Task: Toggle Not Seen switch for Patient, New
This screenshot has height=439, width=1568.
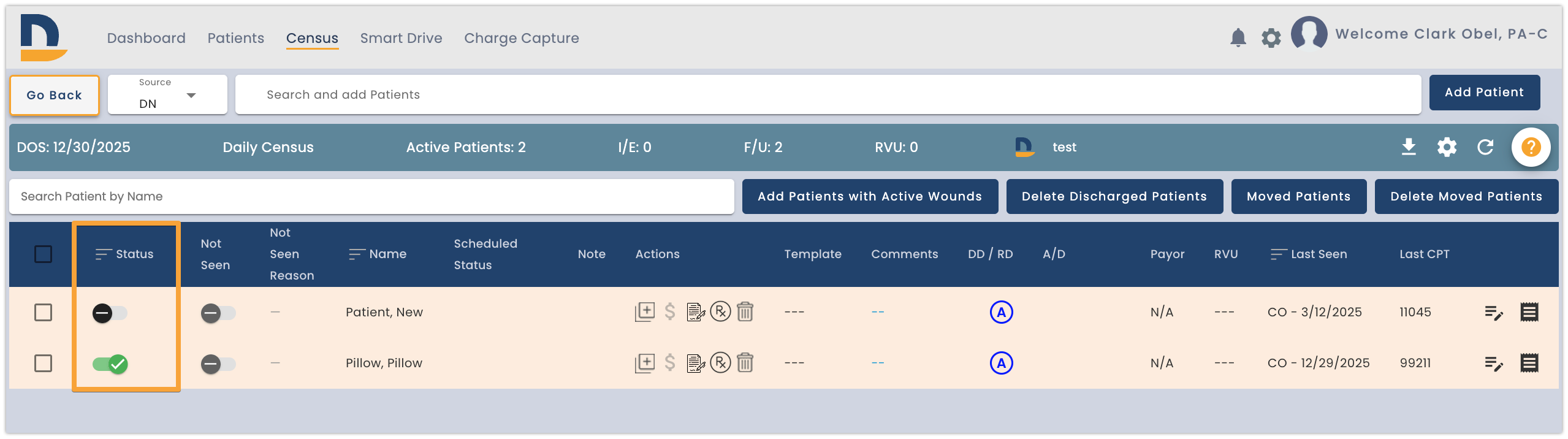Action: point(218,313)
